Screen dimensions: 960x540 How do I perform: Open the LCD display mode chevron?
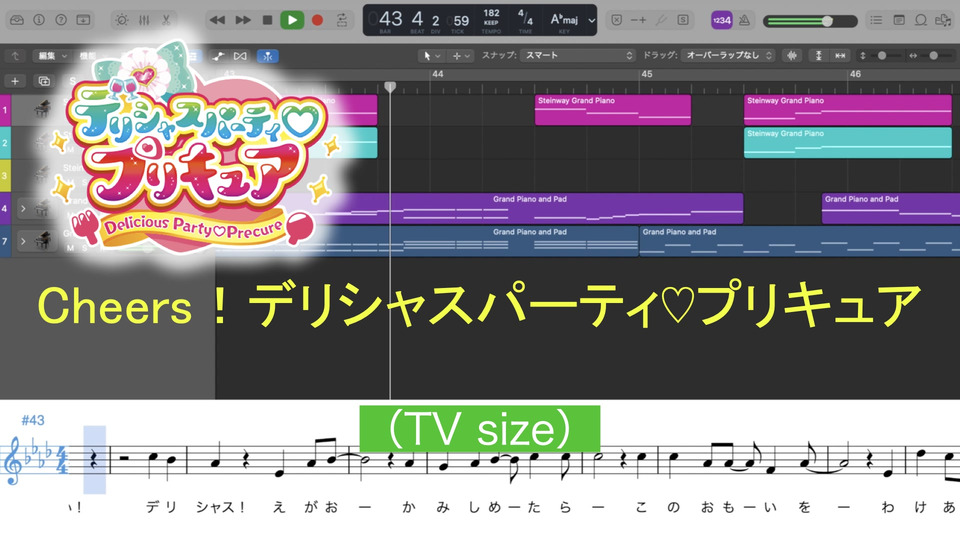coord(591,20)
